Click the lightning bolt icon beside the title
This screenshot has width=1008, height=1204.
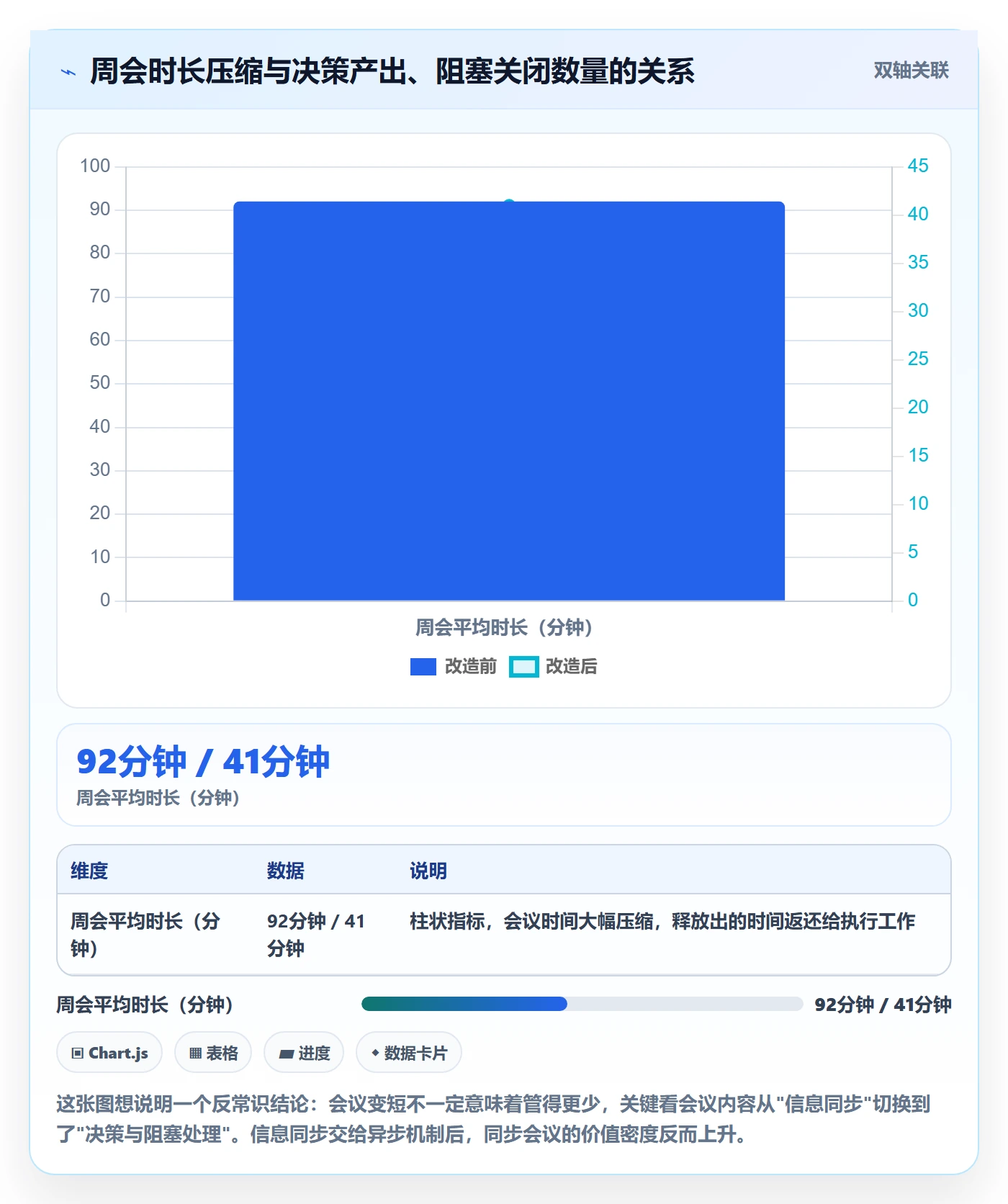point(68,72)
